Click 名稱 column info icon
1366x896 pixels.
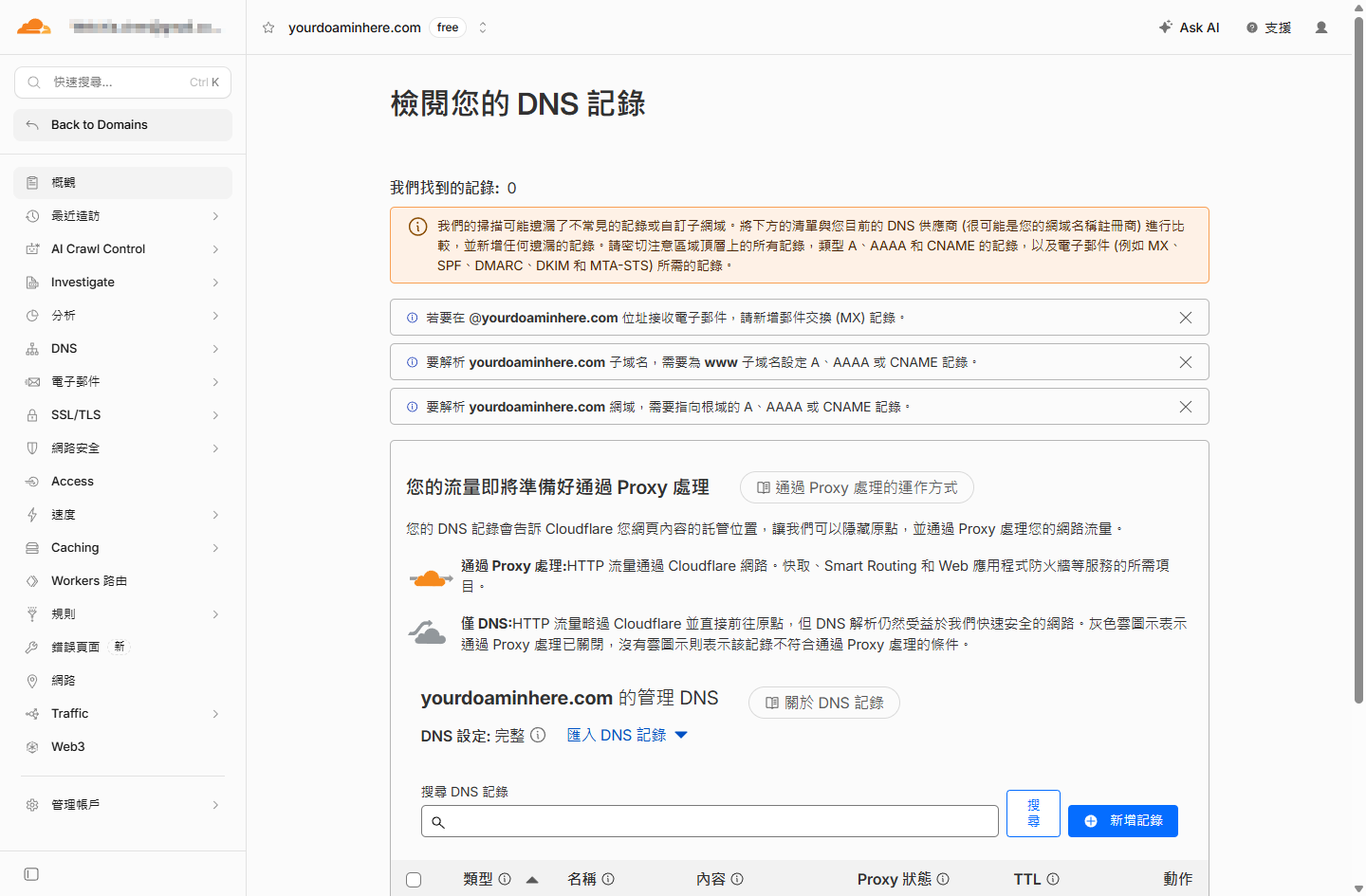coord(608,879)
